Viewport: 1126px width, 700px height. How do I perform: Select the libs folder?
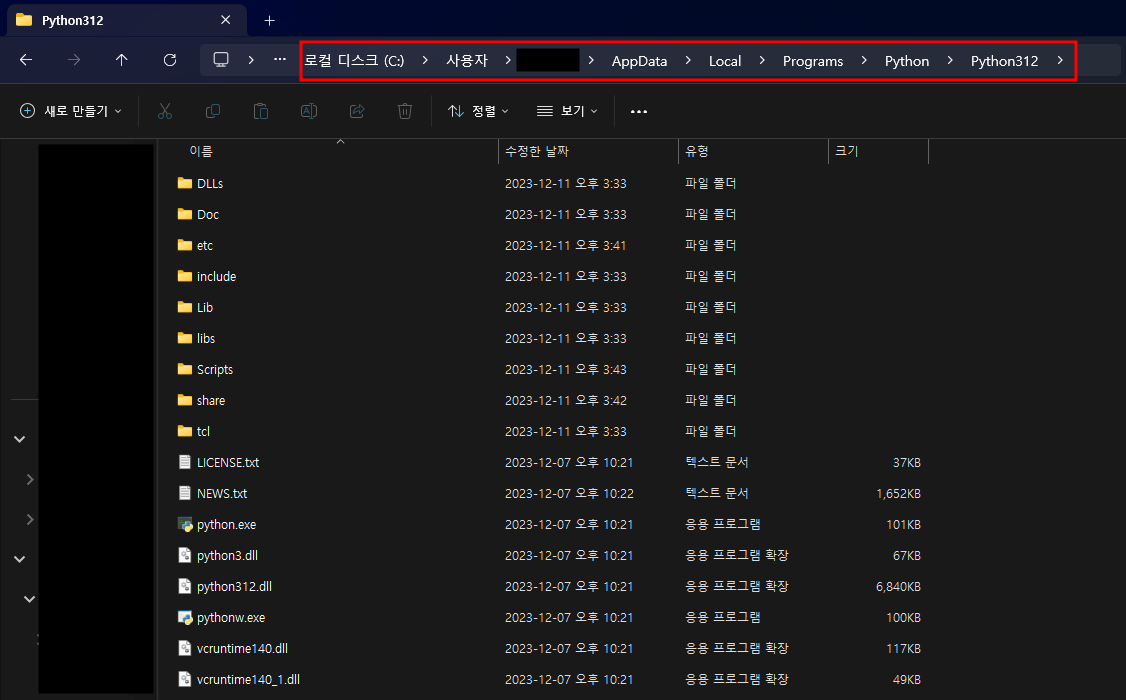[205, 338]
